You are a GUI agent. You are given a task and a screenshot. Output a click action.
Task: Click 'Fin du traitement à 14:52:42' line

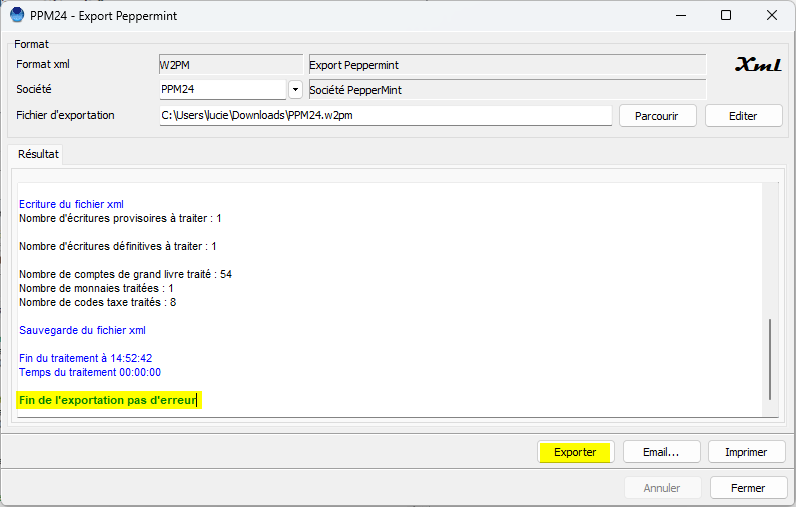tap(85, 358)
